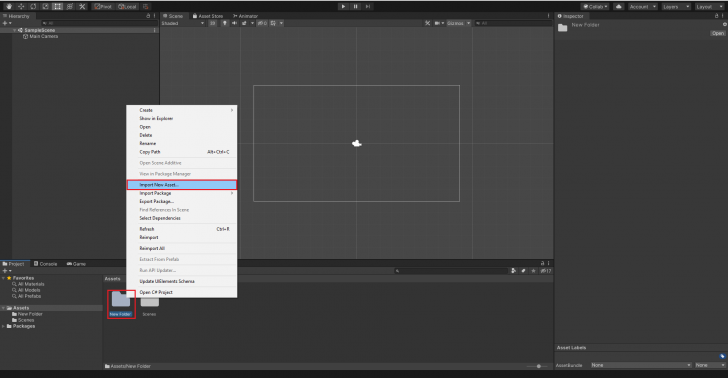Open the Gizmos dropdown
The width and height of the screenshot is (728, 378).
458,23
